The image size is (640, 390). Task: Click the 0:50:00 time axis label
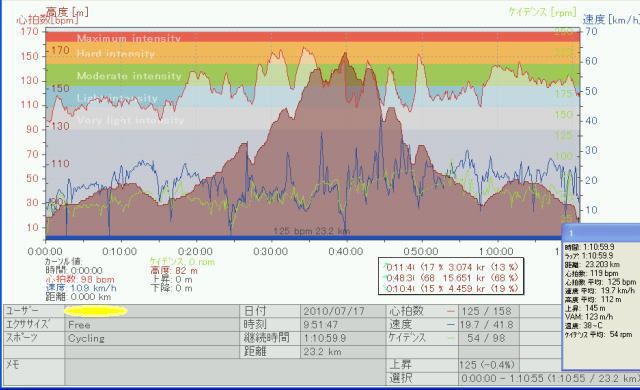coord(421,251)
